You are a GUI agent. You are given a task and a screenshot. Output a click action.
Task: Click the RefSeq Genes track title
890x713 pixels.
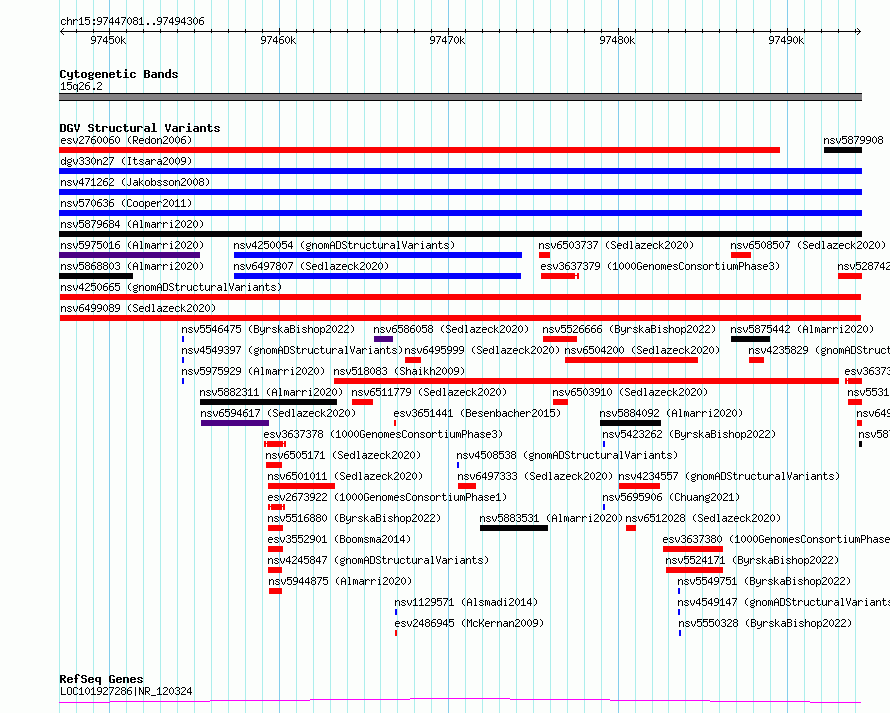pos(101,679)
